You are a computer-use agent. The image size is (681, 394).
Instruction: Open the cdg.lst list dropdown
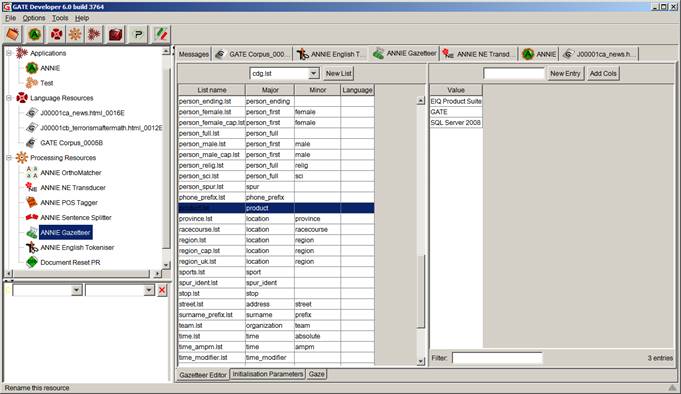point(314,73)
